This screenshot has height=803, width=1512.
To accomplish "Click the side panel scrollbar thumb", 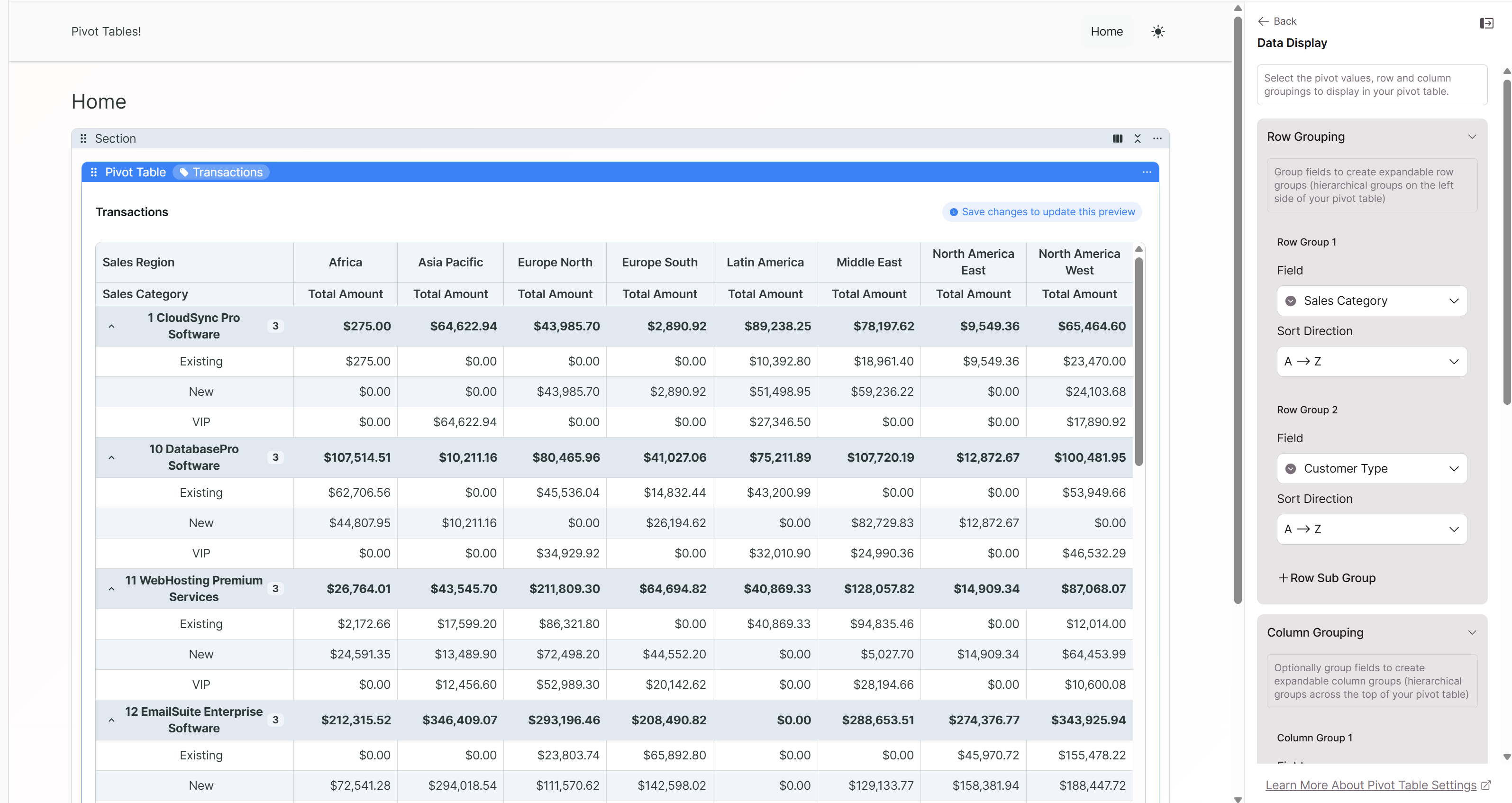I will point(1507,241).
